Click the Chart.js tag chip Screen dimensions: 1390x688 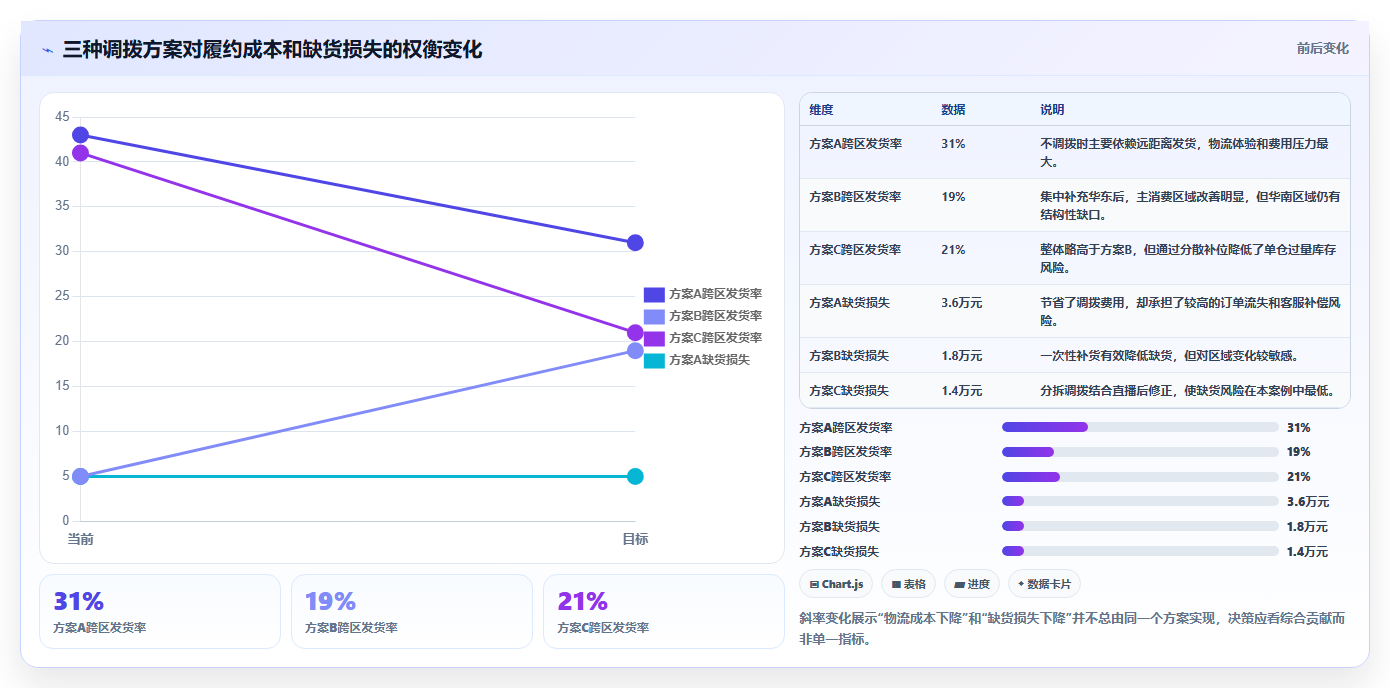pyautogui.click(x=836, y=584)
